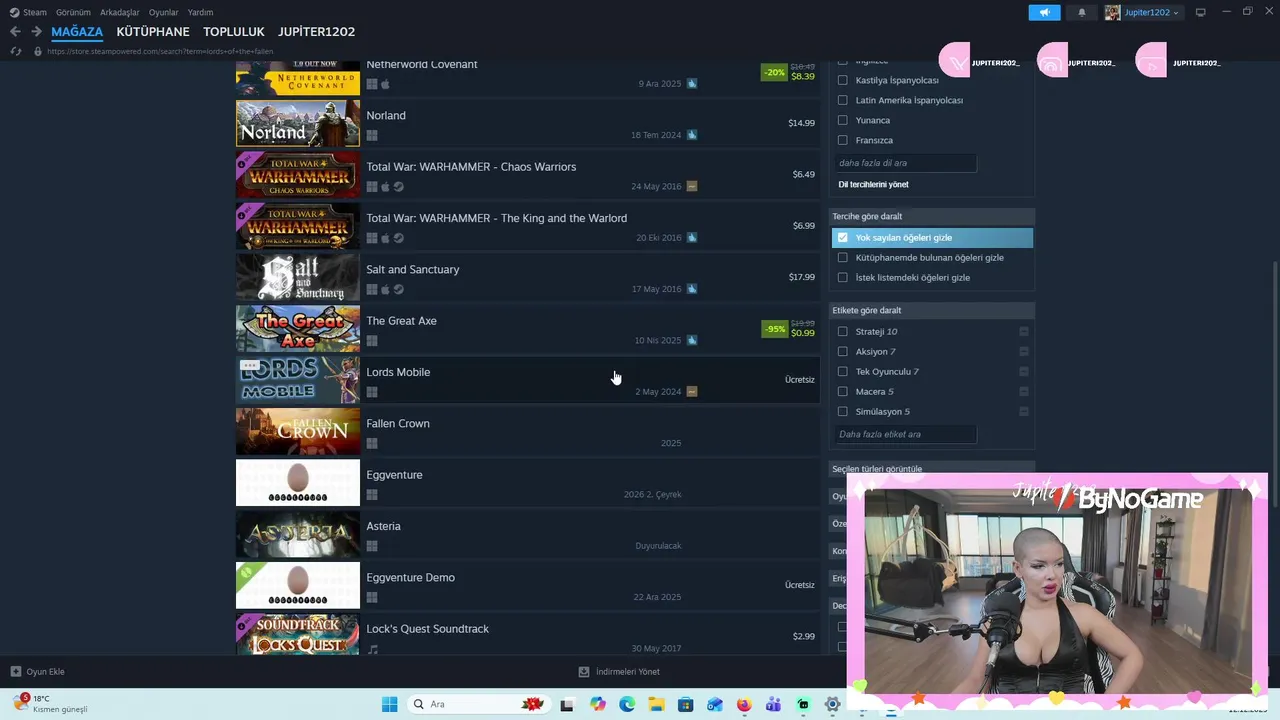Click the Oyun Ekle plus icon
Image resolution: width=1280 pixels, height=720 pixels.
coord(15,671)
